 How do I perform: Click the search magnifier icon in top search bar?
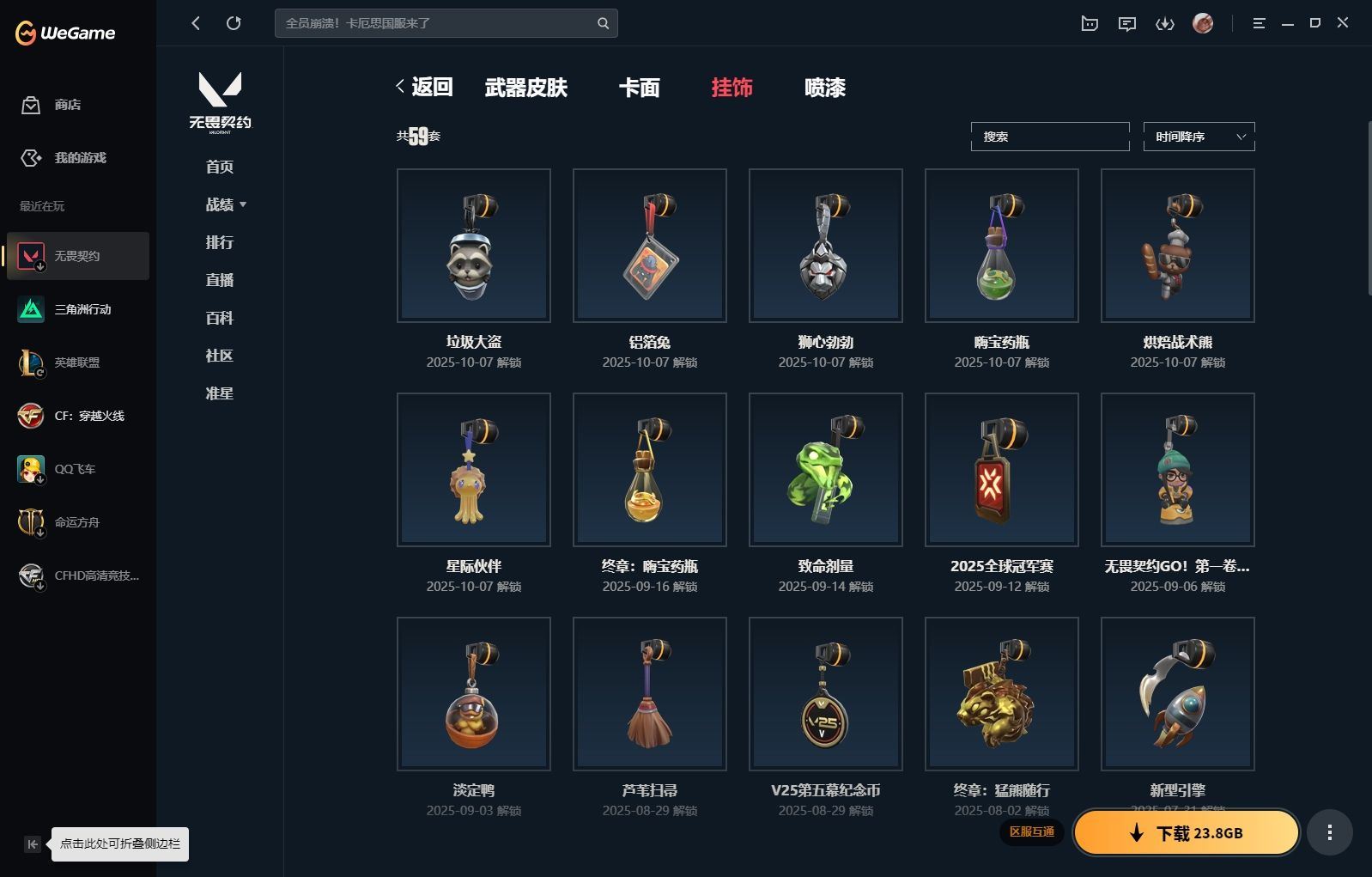click(x=603, y=23)
